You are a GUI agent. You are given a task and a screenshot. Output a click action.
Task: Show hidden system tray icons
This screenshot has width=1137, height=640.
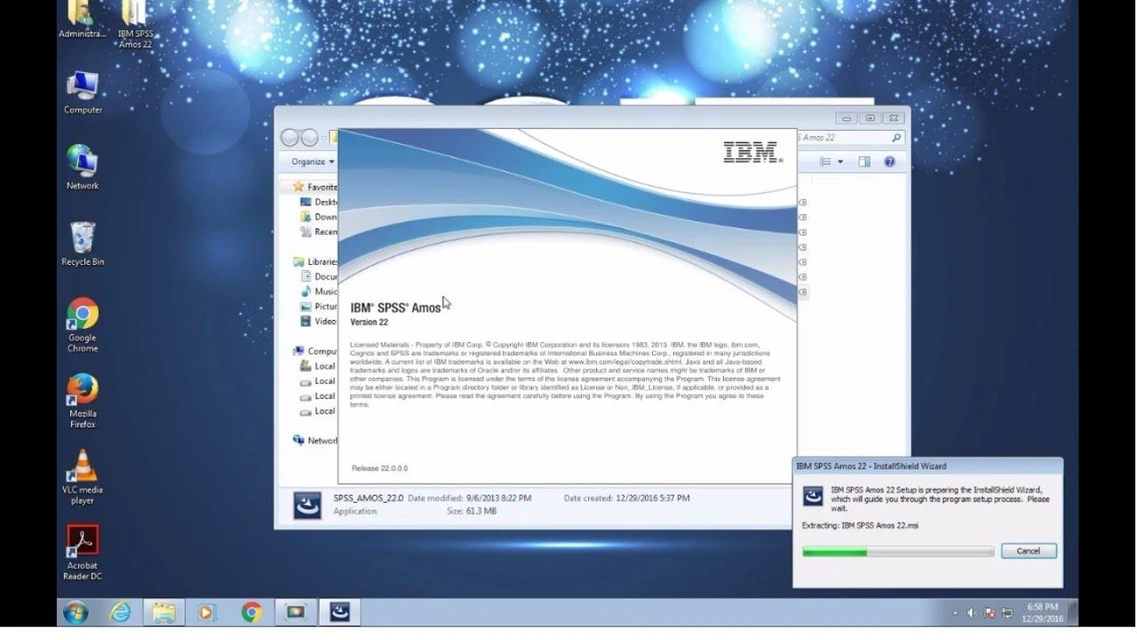tap(955, 613)
